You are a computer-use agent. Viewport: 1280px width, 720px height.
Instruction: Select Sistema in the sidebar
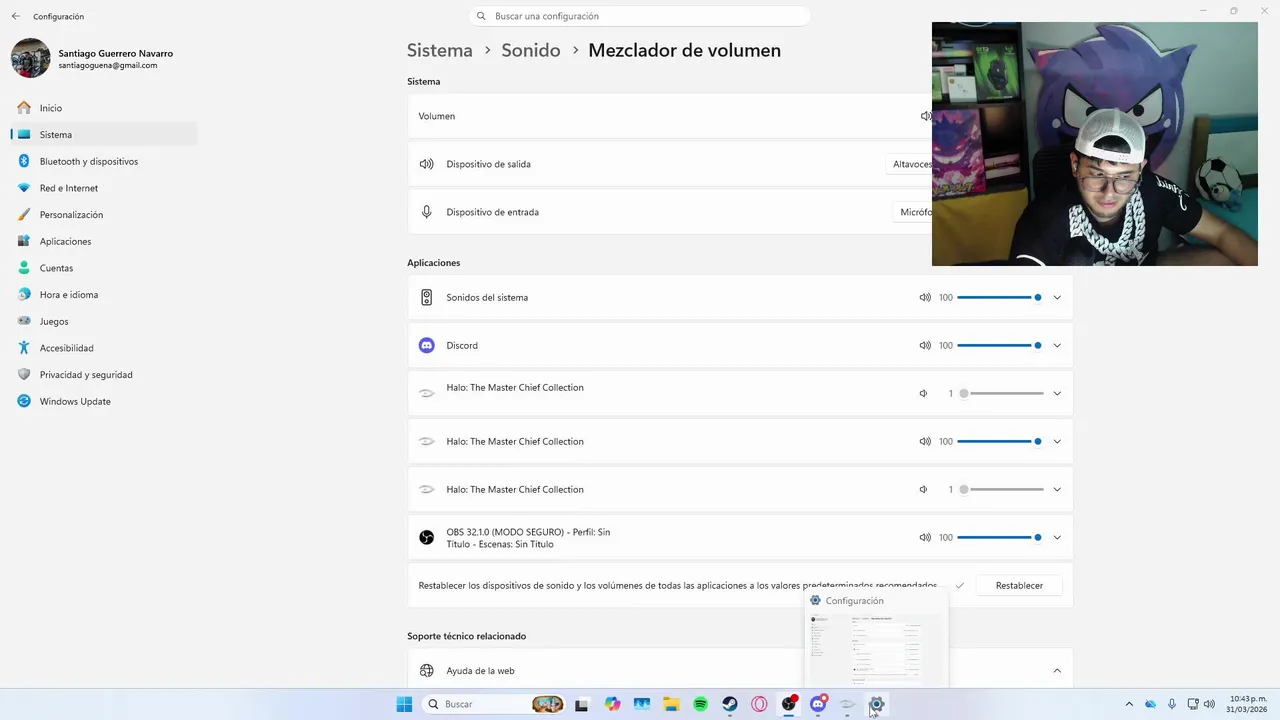(104, 135)
